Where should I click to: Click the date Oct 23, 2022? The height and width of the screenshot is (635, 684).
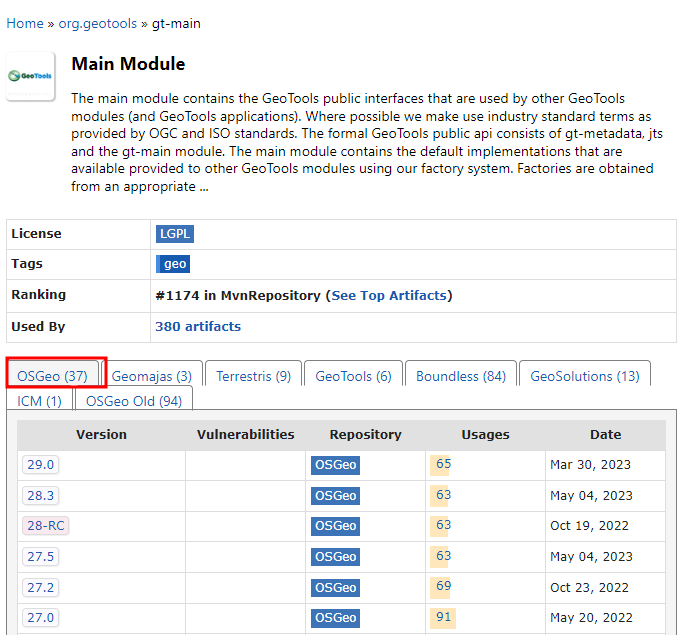point(589,587)
